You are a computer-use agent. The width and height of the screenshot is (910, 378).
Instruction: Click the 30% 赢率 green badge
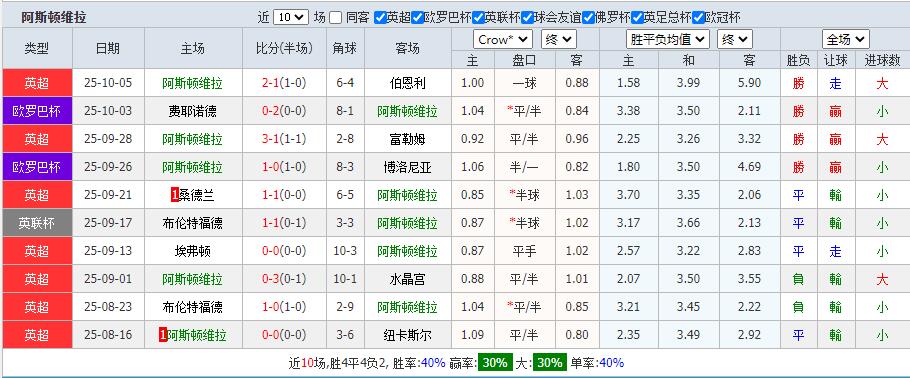(495, 363)
